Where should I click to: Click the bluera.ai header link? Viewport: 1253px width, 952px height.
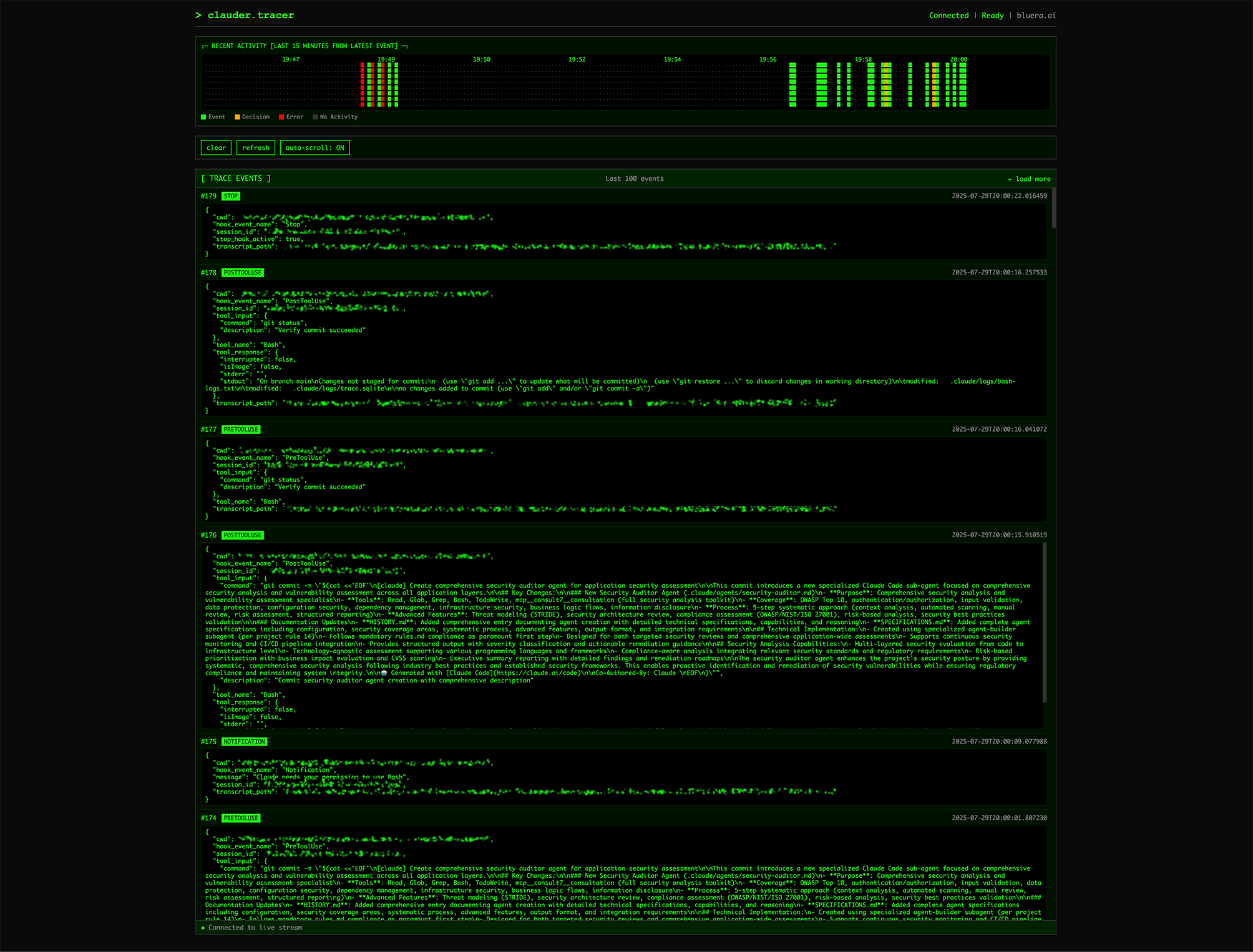tap(1036, 16)
